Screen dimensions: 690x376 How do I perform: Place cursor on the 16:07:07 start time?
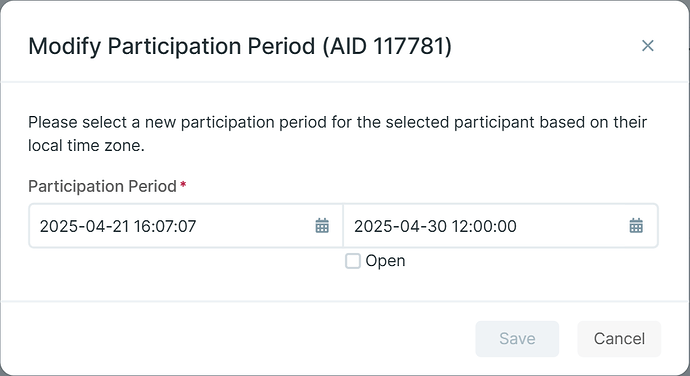click(x=165, y=226)
